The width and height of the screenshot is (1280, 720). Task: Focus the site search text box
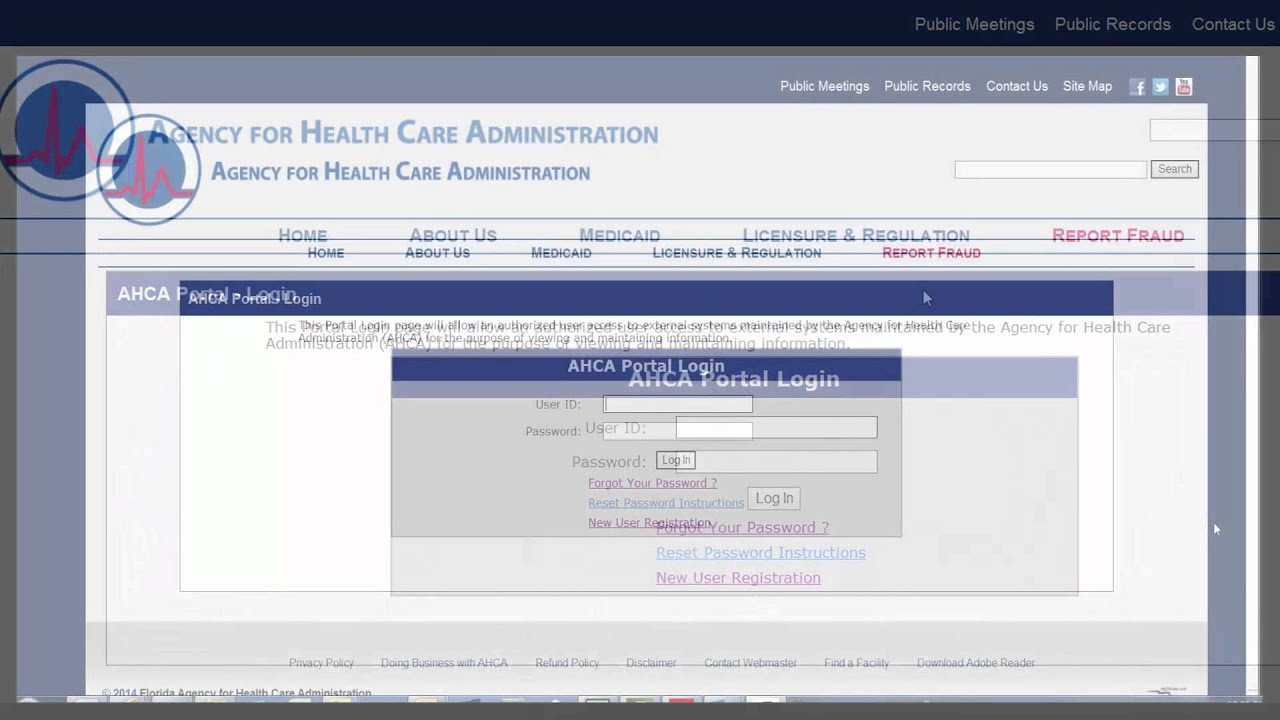1050,170
